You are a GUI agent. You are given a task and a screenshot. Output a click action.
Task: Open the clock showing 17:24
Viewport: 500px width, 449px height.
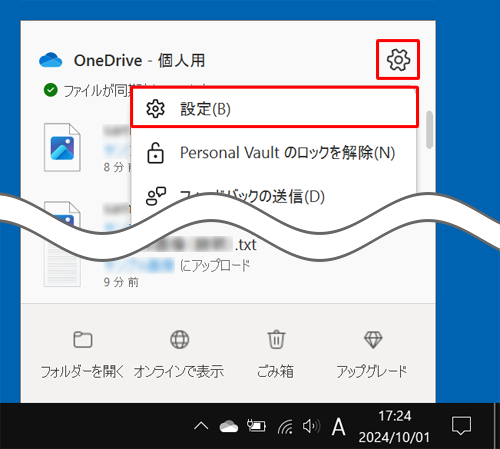pos(394,426)
